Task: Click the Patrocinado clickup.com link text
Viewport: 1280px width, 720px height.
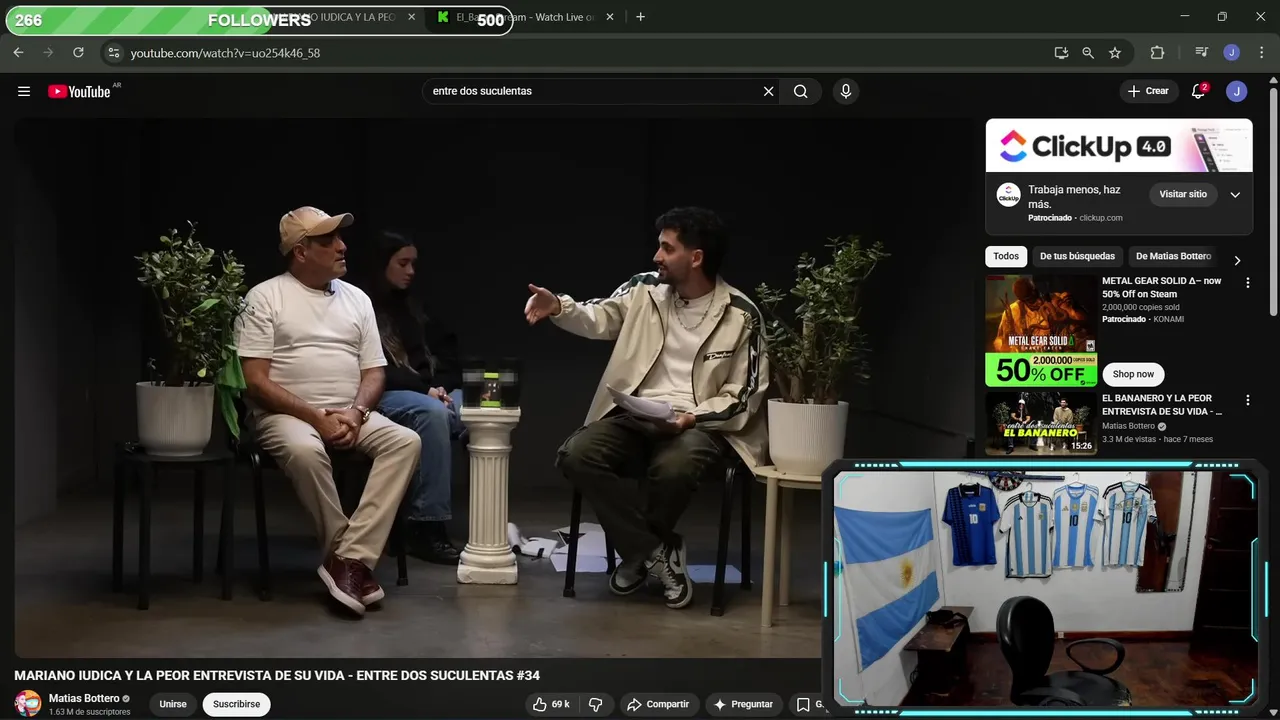Action: [x=1075, y=218]
